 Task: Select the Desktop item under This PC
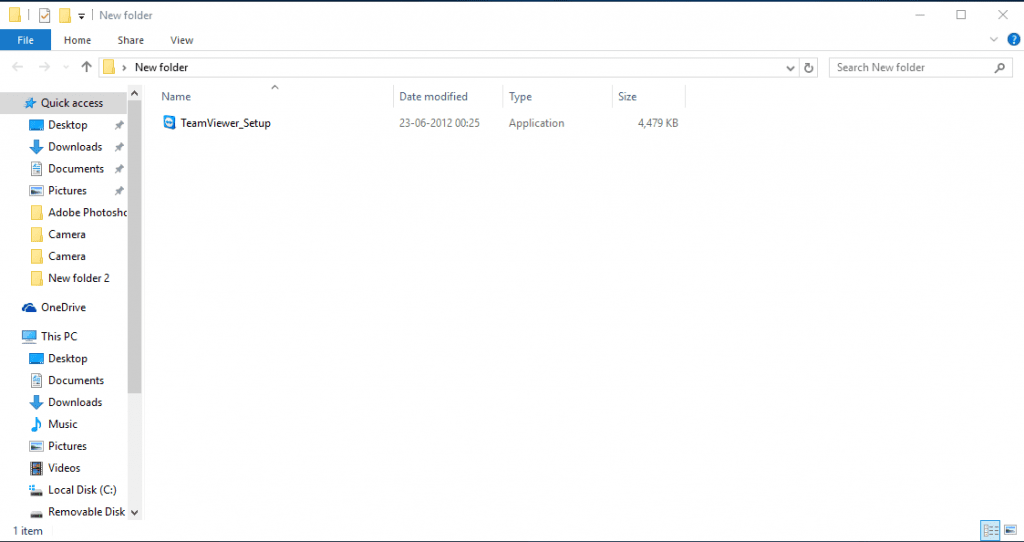67,359
